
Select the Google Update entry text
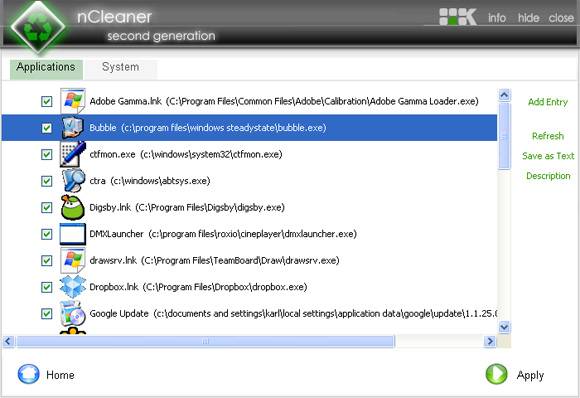[293, 314]
